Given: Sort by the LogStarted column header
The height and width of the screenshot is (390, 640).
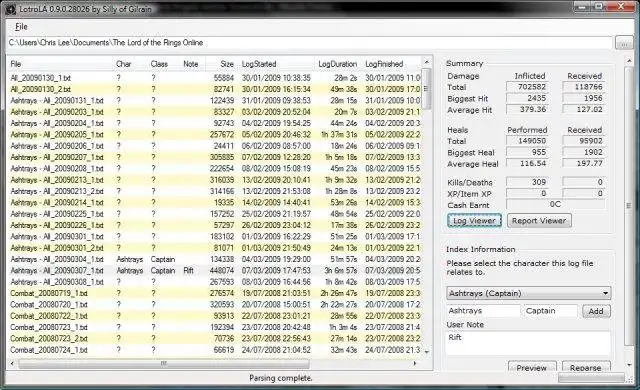Looking at the screenshot, I should coord(276,64).
